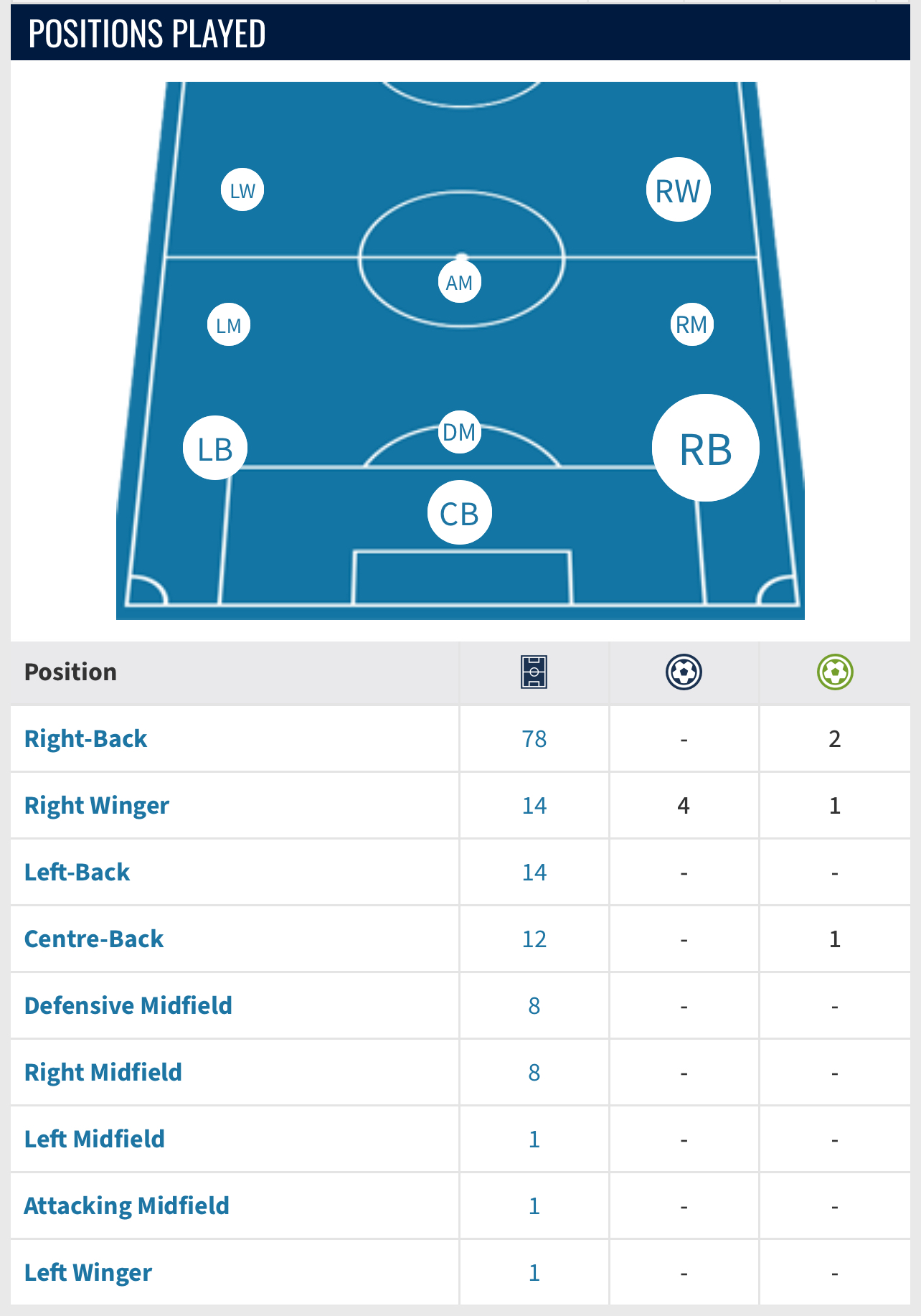The image size is (921, 1316).
Task: Open the Right Winger link
Action: click(x=97, y=805)
